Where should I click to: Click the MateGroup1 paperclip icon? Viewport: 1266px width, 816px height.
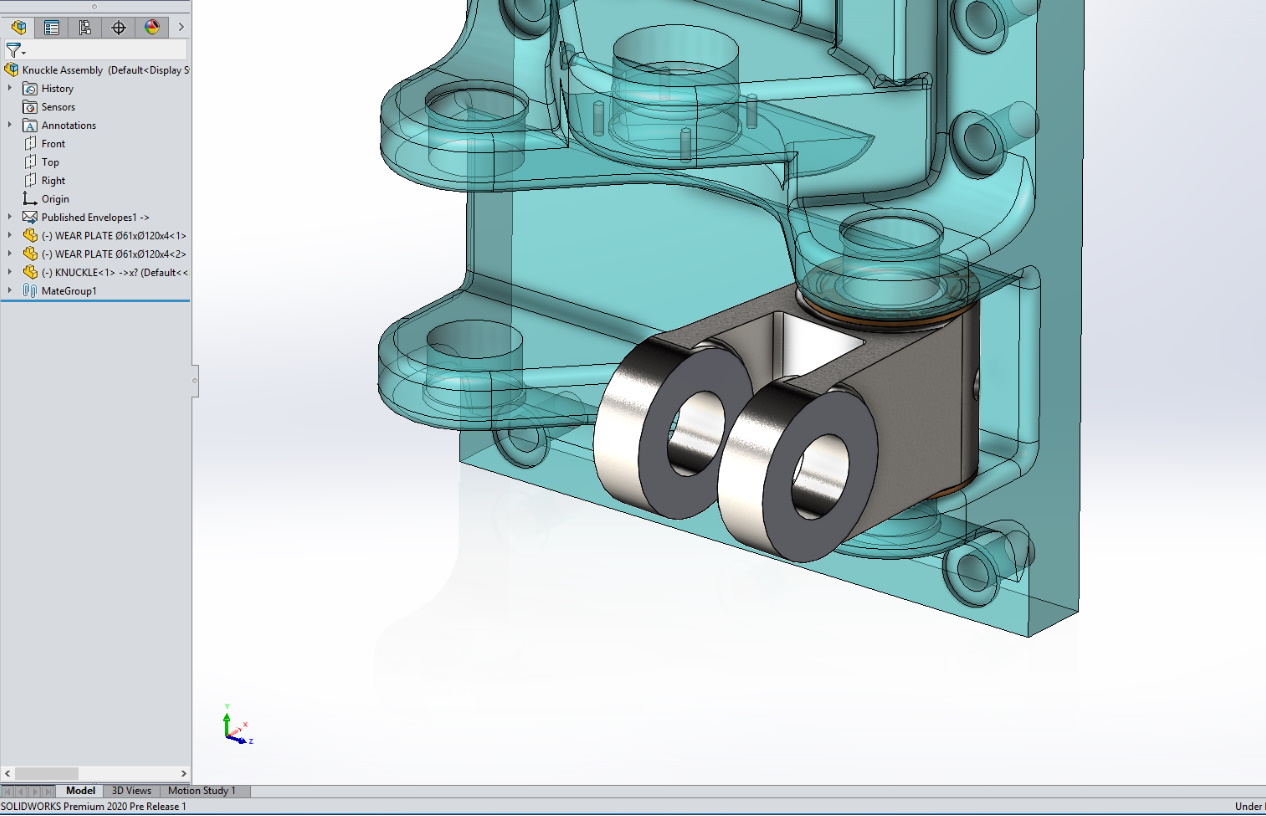[30, 291]
